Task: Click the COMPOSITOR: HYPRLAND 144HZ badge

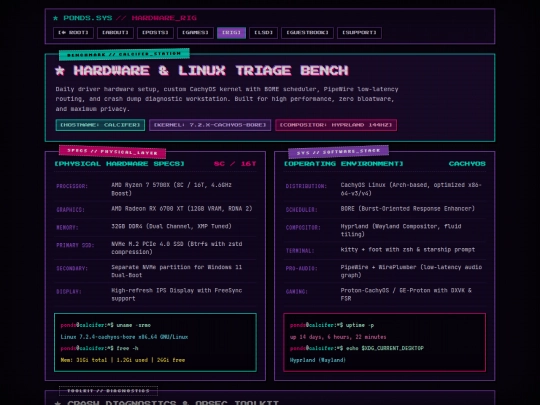Action: (336, 125)
